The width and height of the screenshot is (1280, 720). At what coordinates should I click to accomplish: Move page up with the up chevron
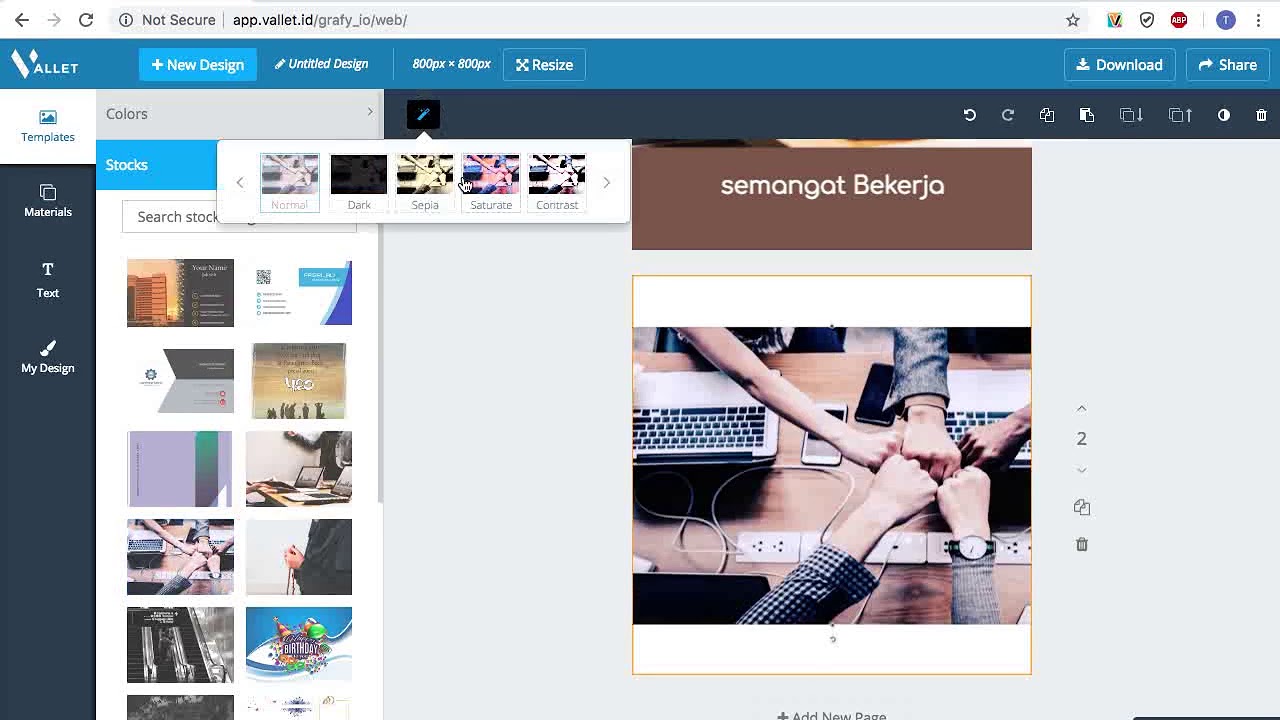1081,408
